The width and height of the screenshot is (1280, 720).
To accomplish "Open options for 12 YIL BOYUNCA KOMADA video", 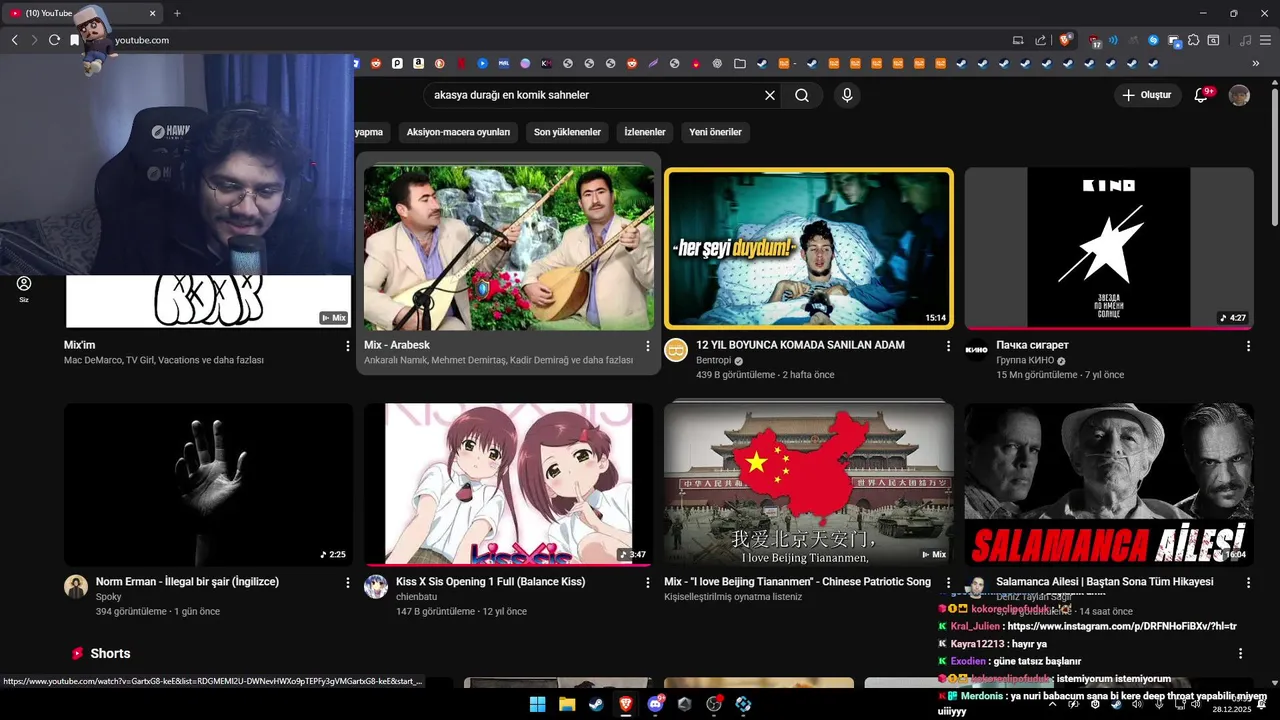I will pyautogui.click(x=948, y=346).
